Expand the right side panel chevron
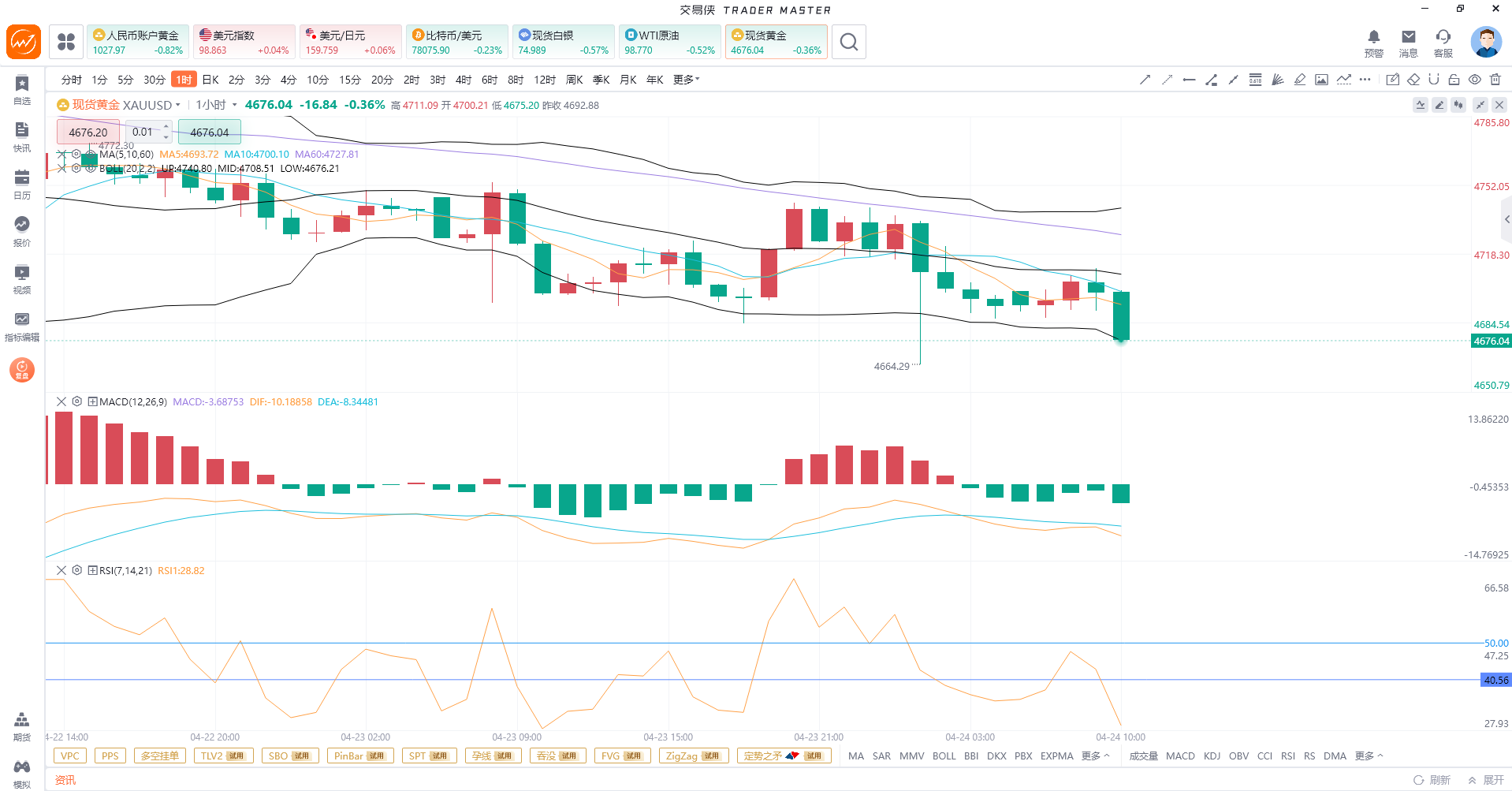The height and width of the screenshot is (791, 1512). 1506,220
